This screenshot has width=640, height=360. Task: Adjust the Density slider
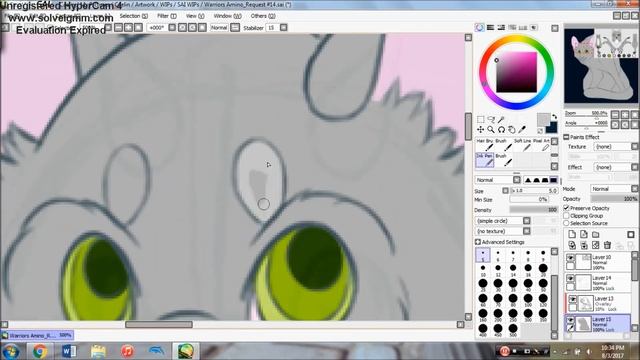click(x=533, y=210)
